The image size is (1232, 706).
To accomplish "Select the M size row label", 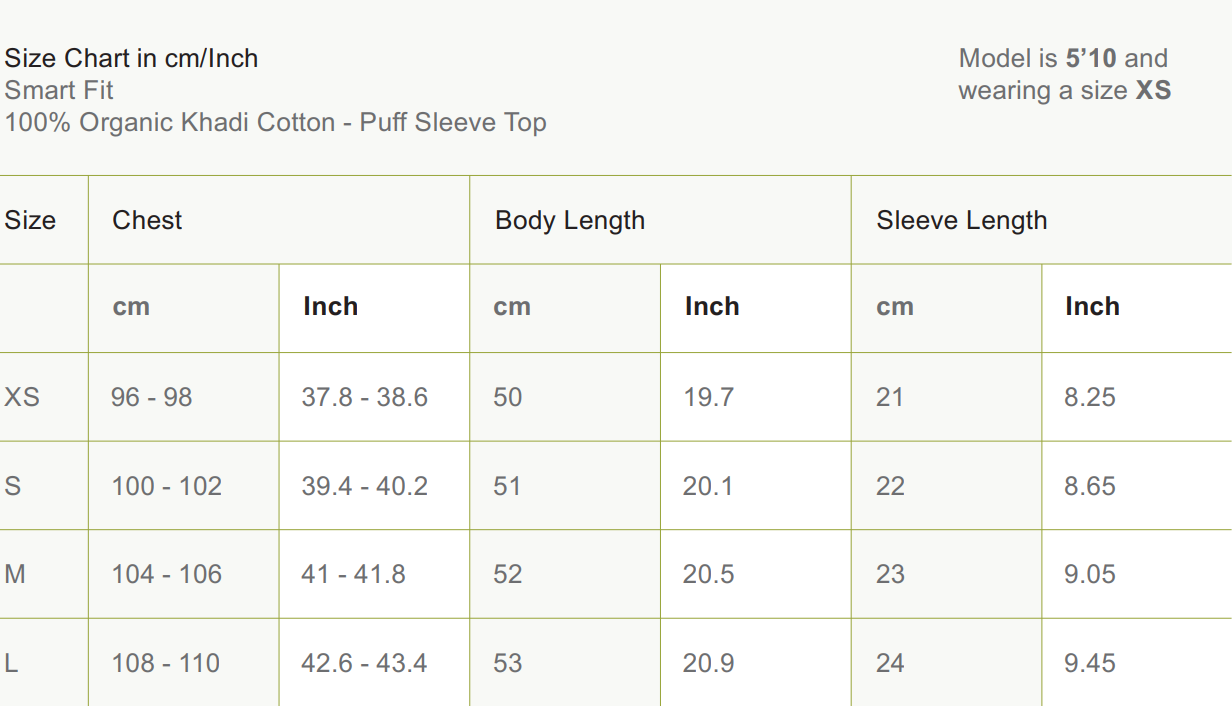I will coord(15,574).
